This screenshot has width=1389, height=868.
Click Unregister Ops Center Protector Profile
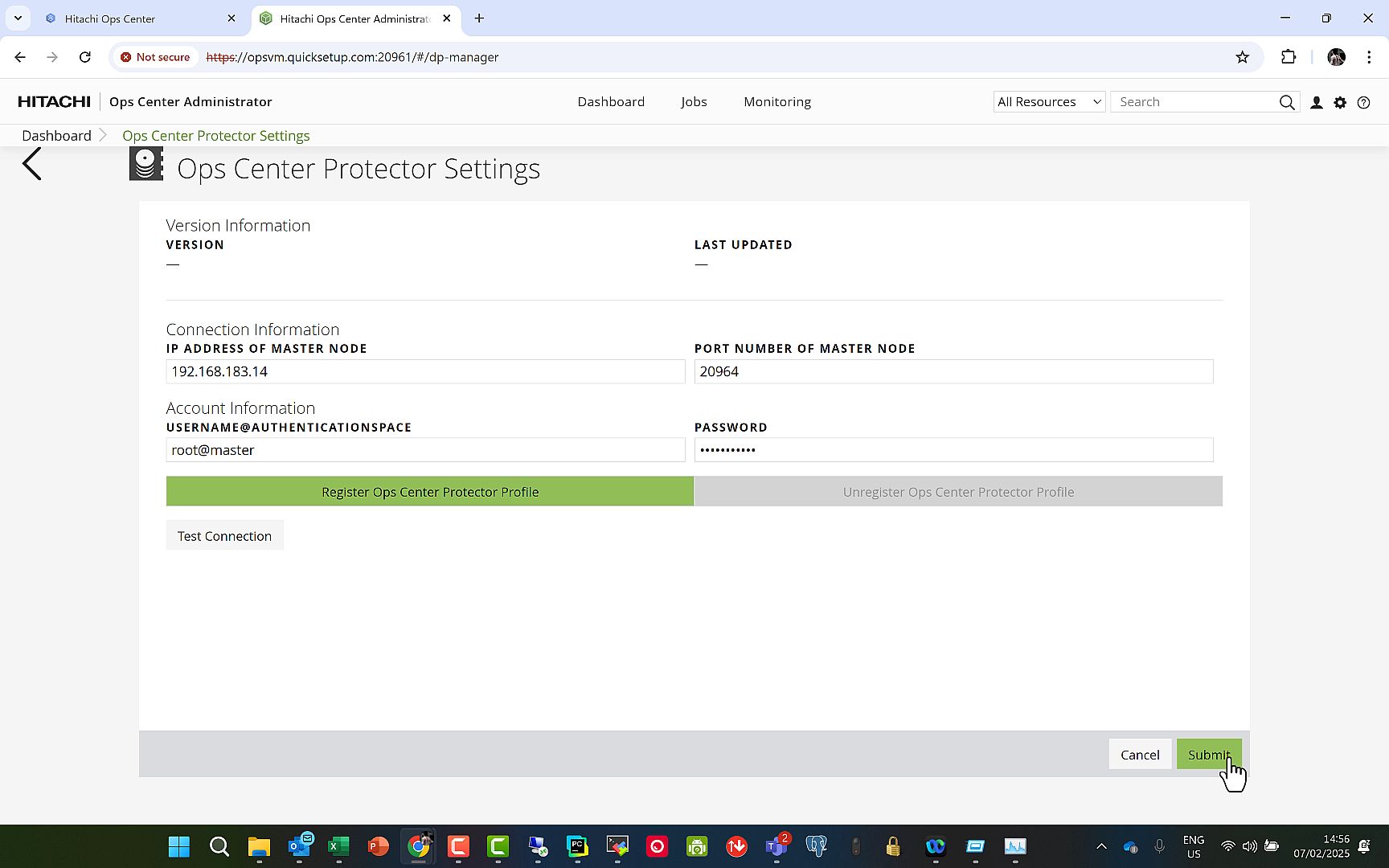tap(958, 492)
